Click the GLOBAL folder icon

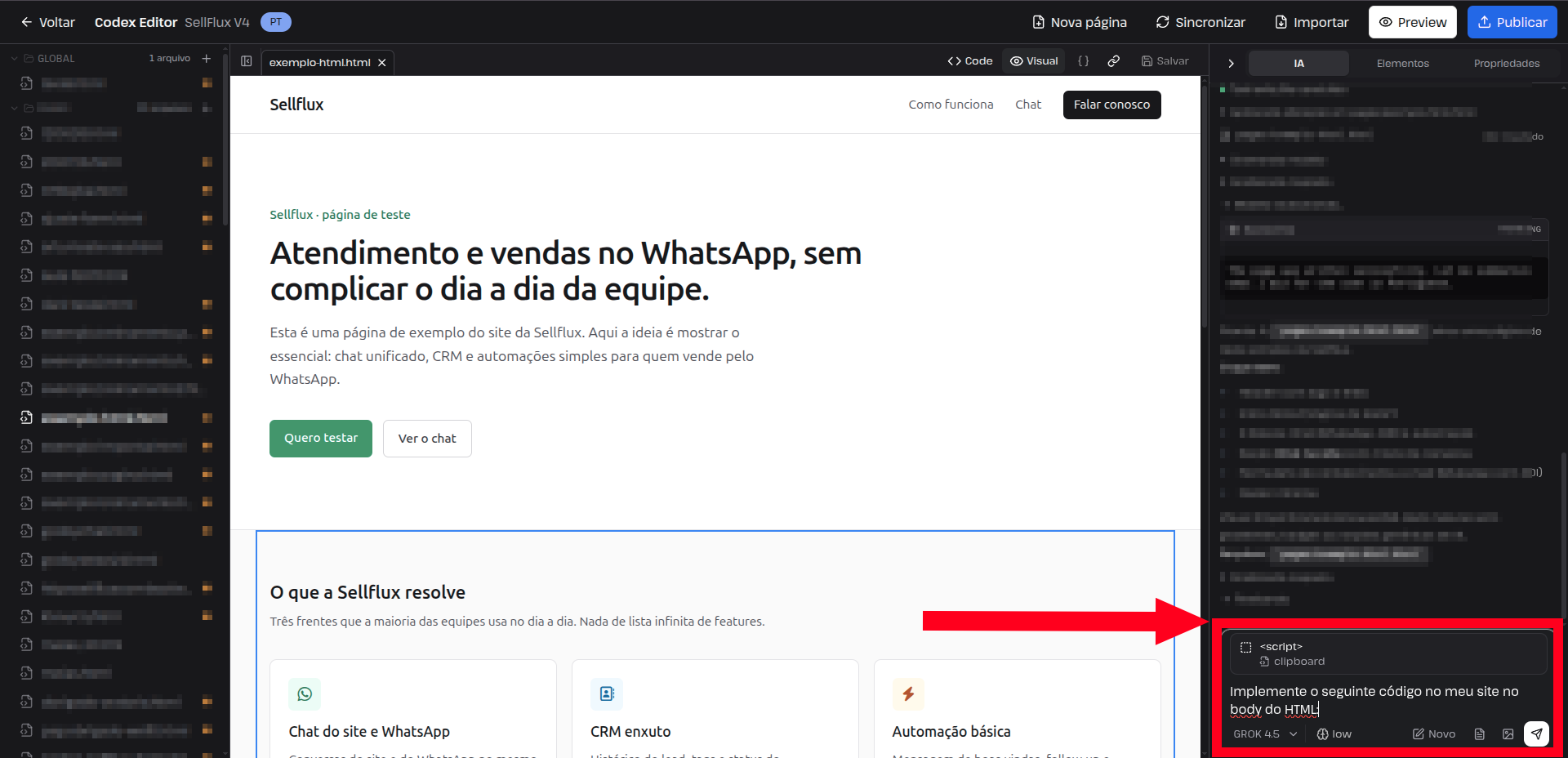point(29,59)
